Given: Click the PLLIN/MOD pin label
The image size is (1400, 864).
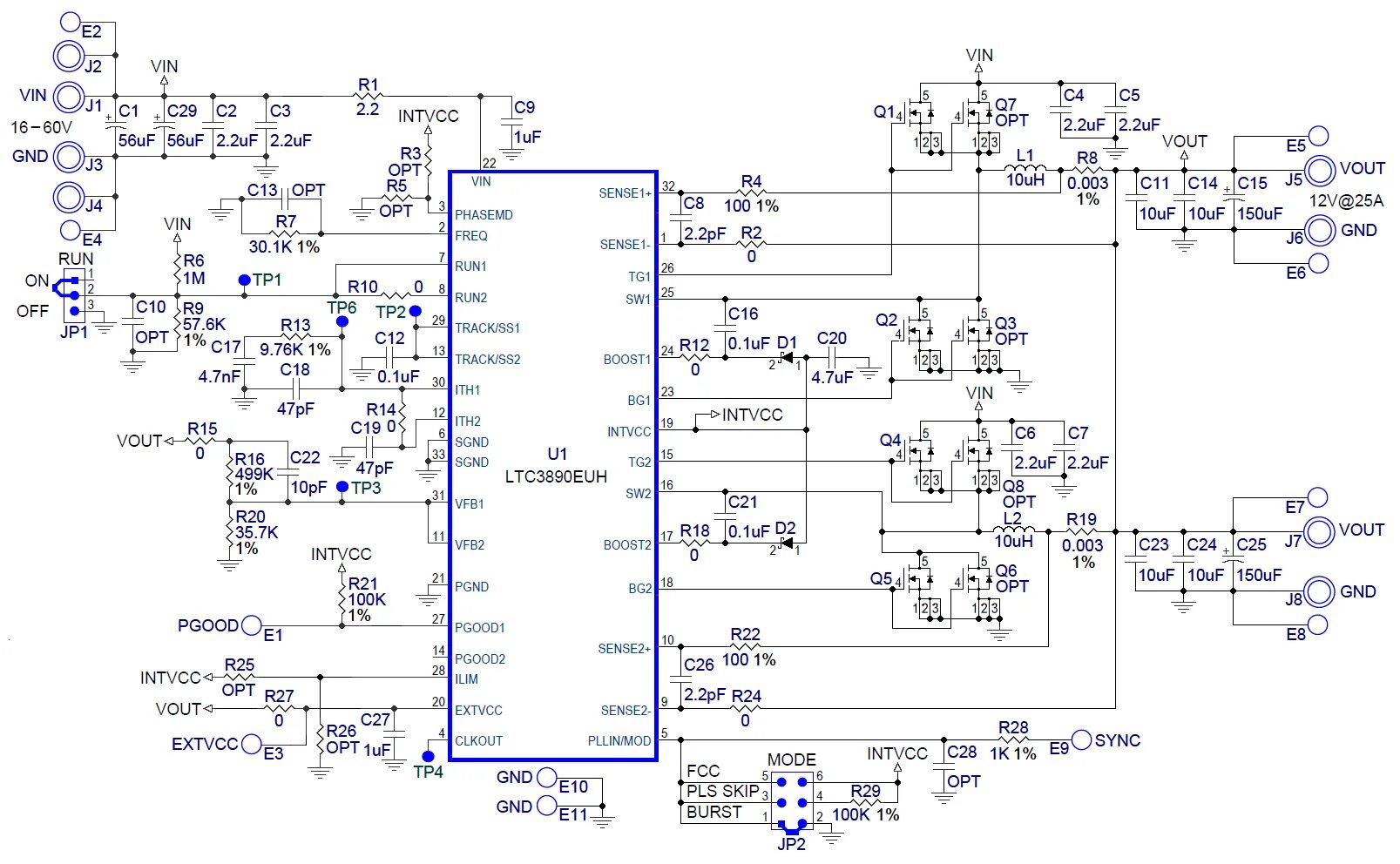Looking at the screenshot, I should point(619,741).
